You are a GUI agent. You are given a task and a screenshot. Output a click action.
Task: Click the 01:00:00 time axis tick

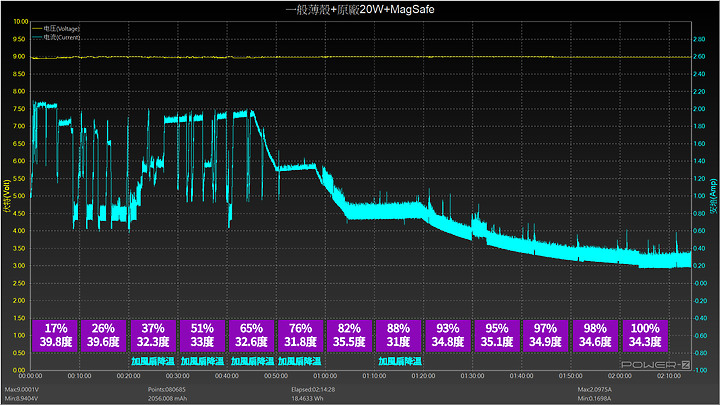(x=325, y=376)
